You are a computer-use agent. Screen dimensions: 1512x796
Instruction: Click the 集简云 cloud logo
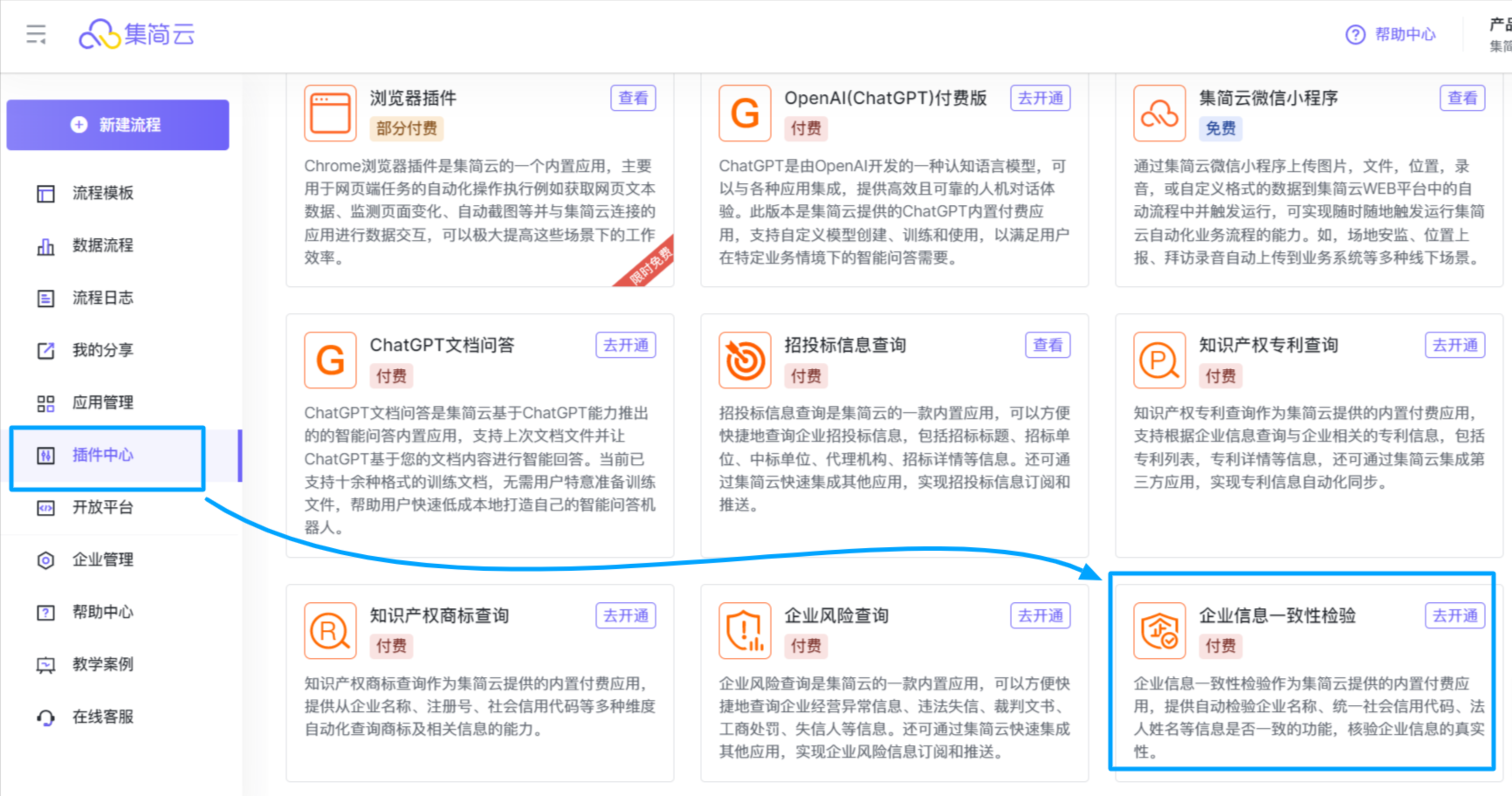(x=137, y=34)
